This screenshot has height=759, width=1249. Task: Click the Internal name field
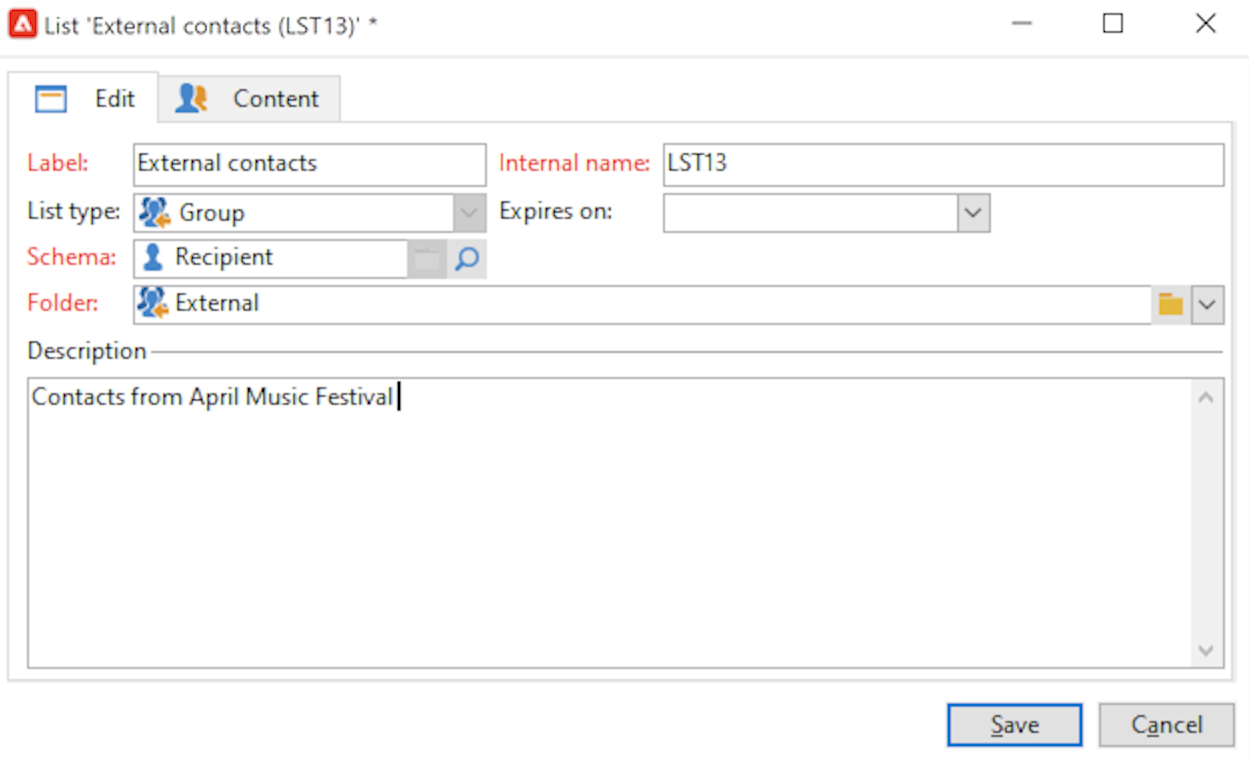[x=942, y=165]
